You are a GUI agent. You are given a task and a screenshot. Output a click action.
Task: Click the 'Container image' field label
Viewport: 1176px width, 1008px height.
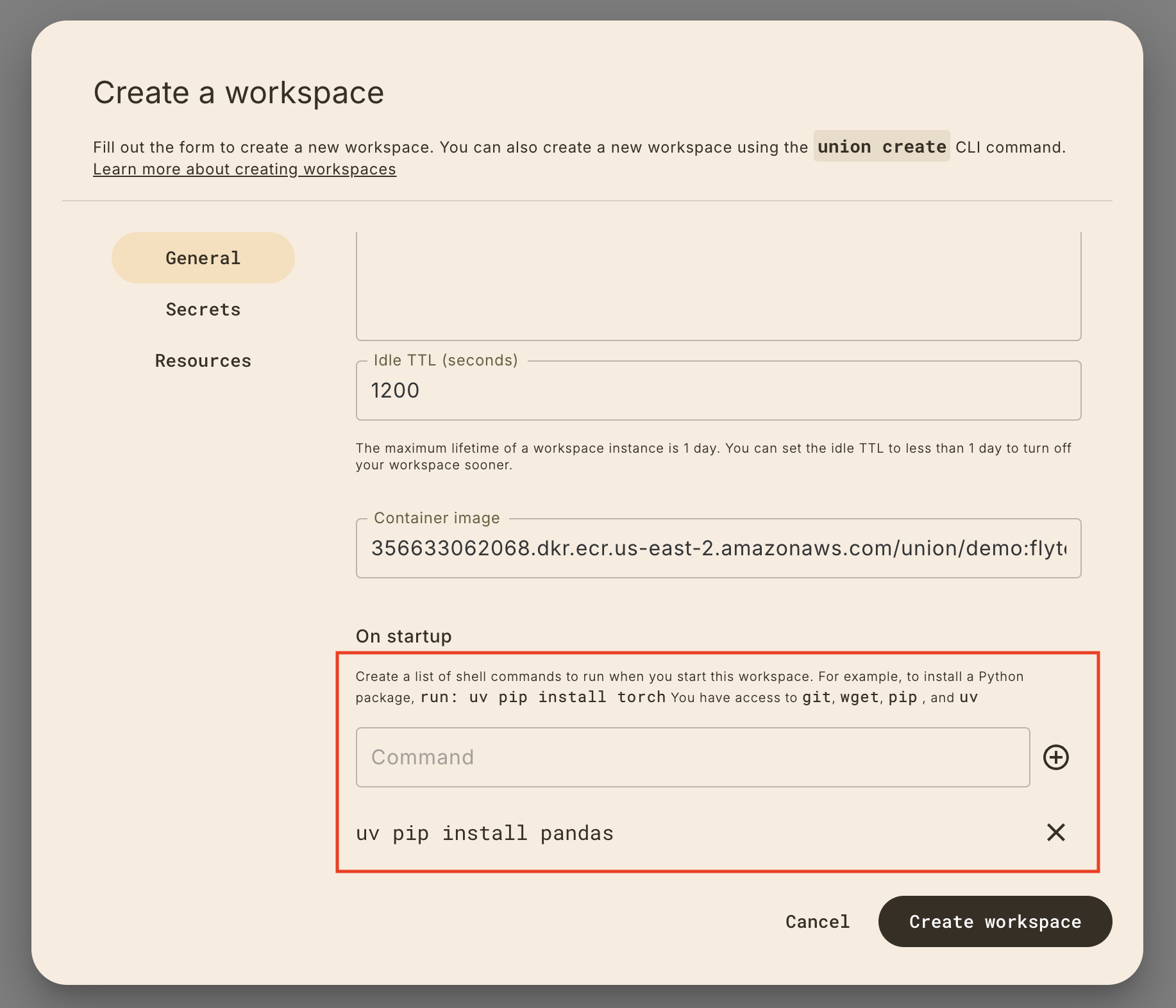pyautogui.click(x=436, y=518)
